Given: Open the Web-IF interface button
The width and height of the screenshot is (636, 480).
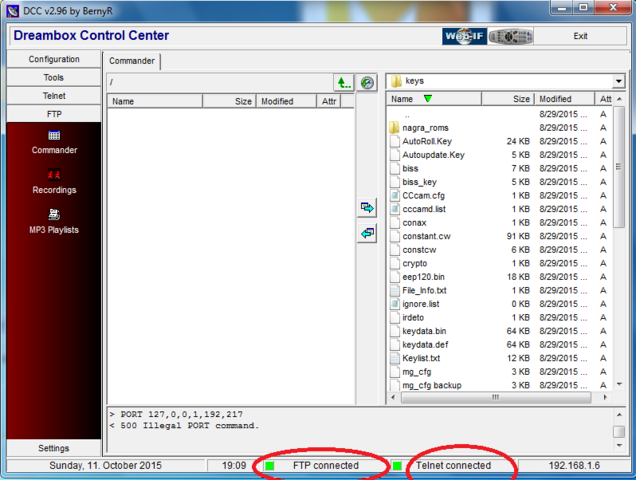Looking at the screenshot, I should coord(464,37).
